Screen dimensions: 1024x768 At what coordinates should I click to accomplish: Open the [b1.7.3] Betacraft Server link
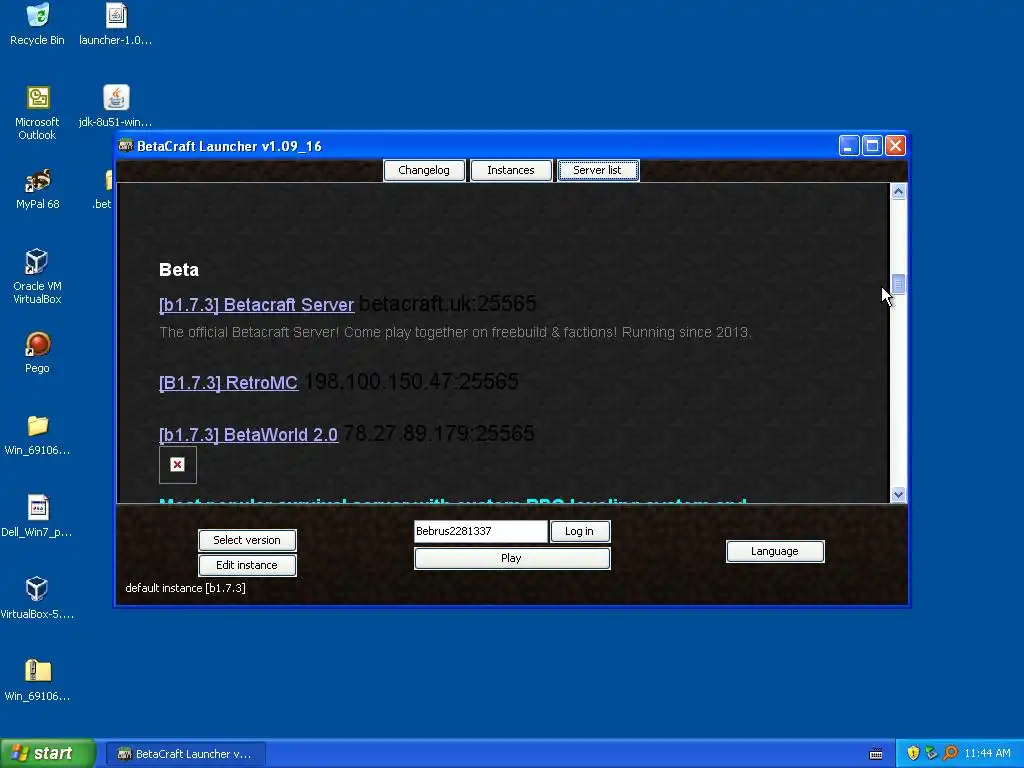(x=257, y=305)
